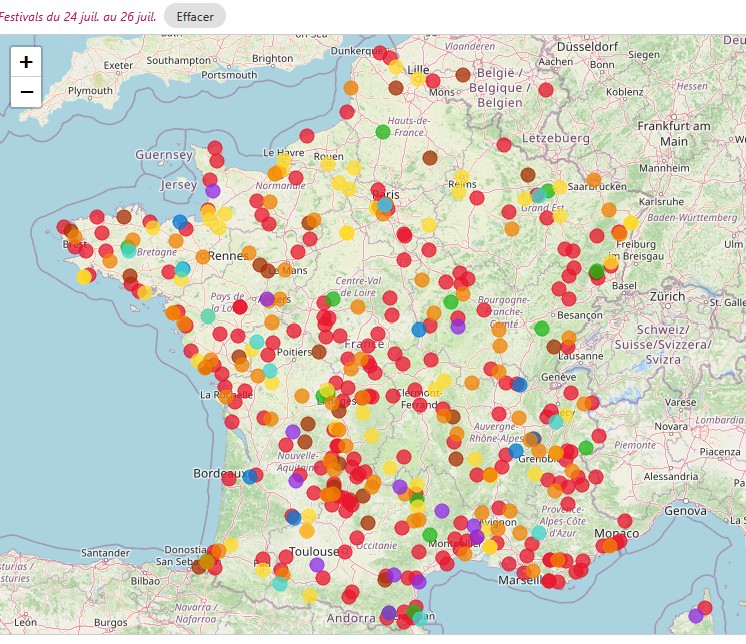Screen dimensions: 746x644
Task: Open teal marker below Pays de la Loire label
Action: click(x=208, y=316)
